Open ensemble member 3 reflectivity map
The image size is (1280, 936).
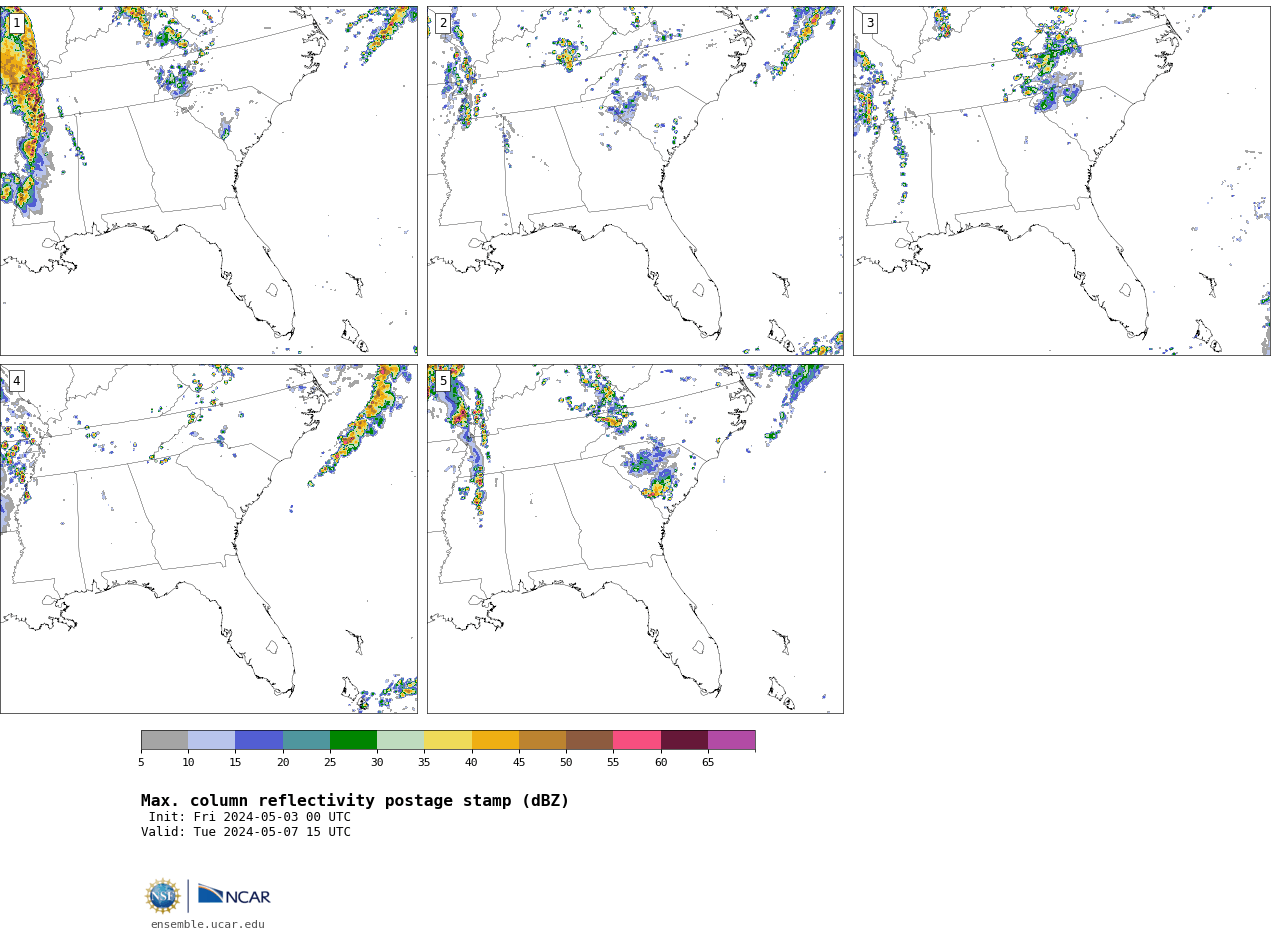[x=1061, y=181]
